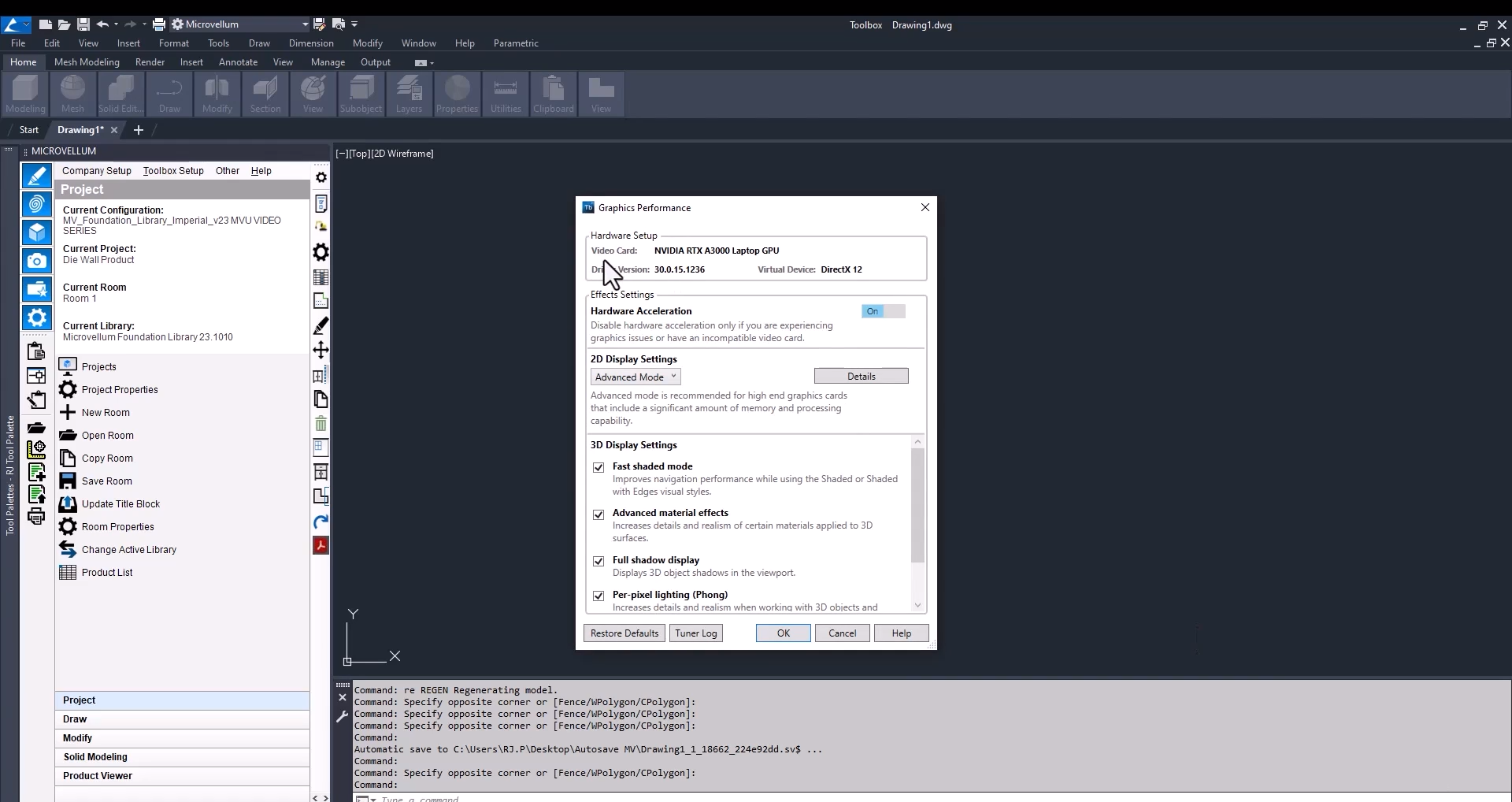Click the document with plus icon in left strip
The width and height of the screenshot is (1512, 802).
36,472
